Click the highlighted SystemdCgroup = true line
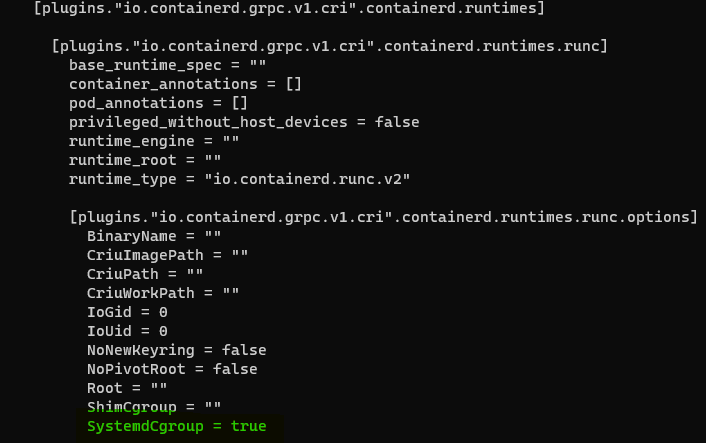The image size is (706, 443). [x=177, y=426]
